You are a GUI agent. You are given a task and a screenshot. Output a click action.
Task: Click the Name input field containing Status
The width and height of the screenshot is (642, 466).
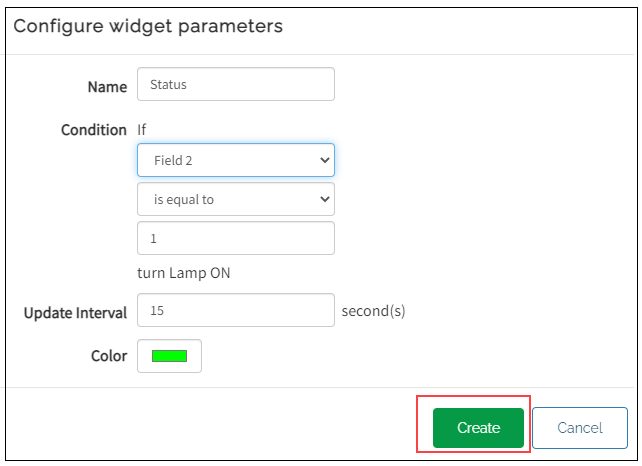tap(235, 85)
